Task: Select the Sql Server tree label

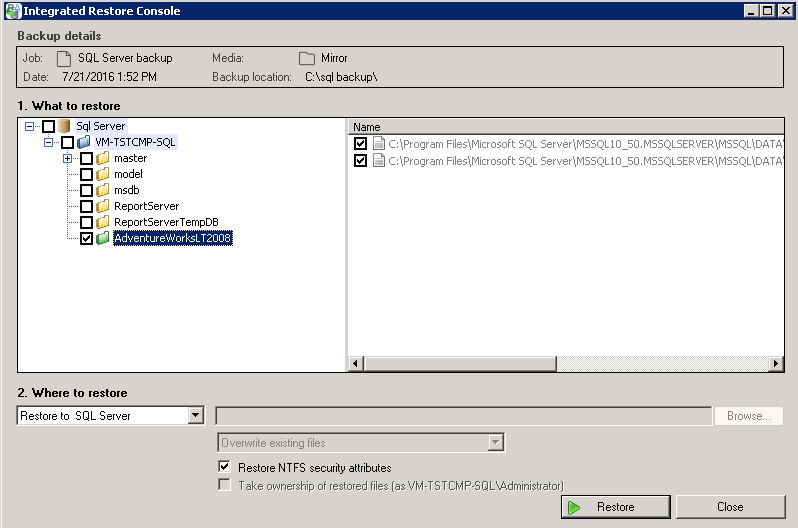Action: (x=100, y=126)
